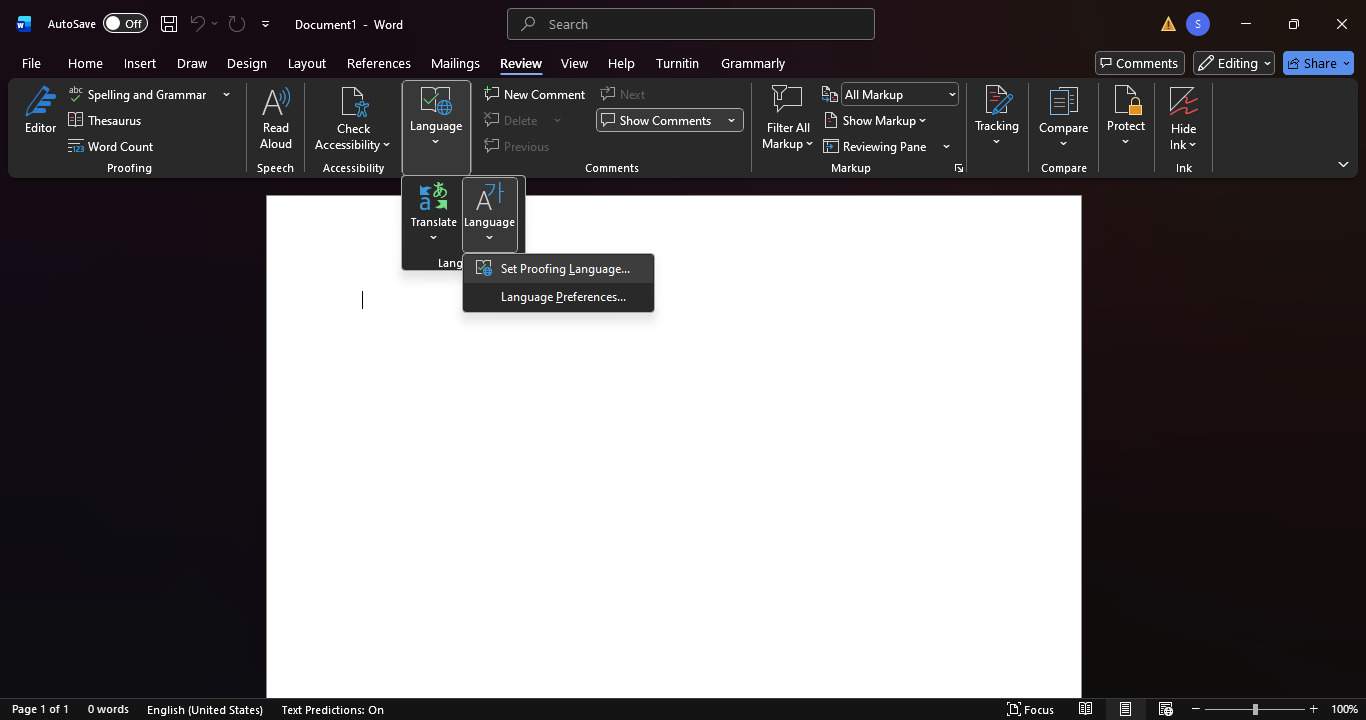
Task: Open the Show Comments dropdown arrow
Action: click(x=731, y=121)
